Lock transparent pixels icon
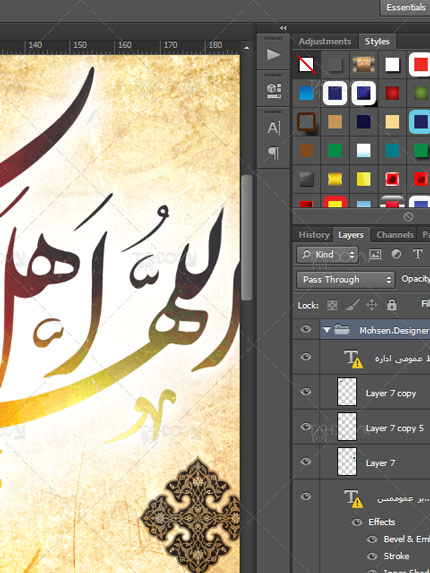Screen dimensions: 430x573 coord(332,305)
